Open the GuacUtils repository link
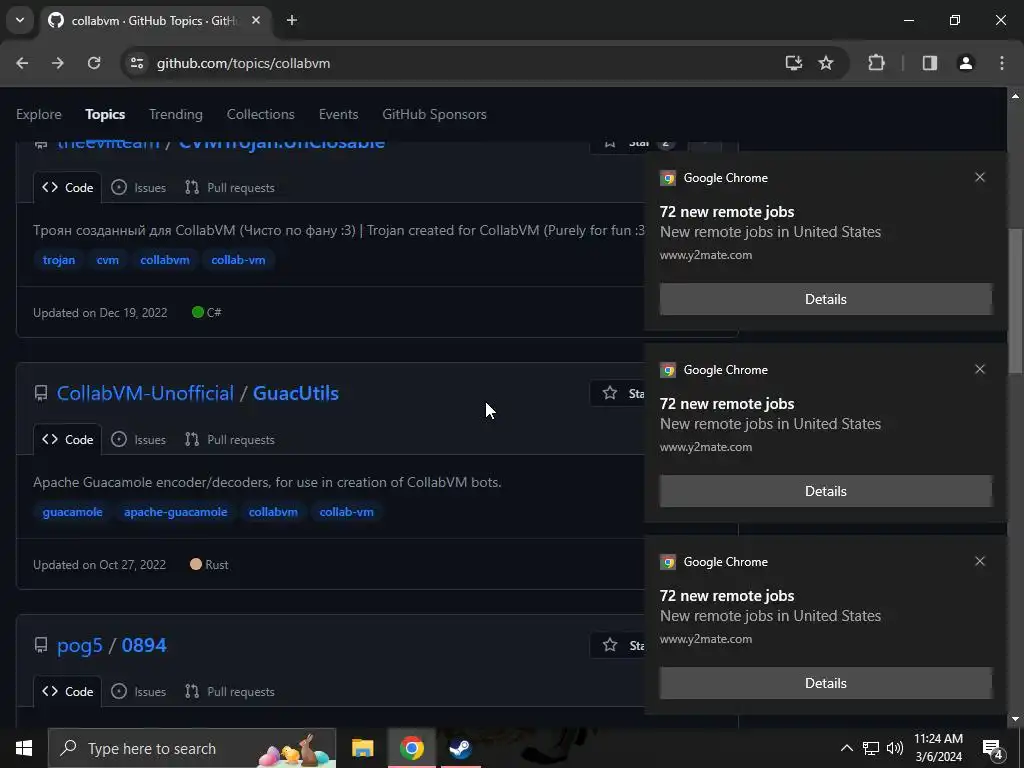Image resolution: width=1024 pixels, height=768 pixels. click(296, 393)
